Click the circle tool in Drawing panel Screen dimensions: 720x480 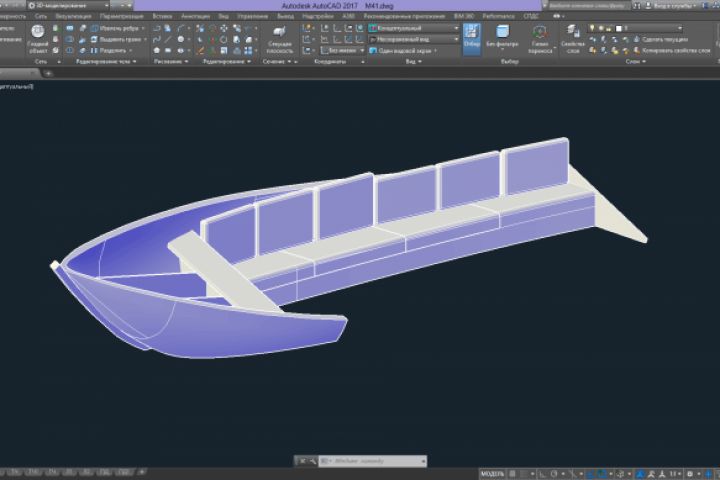pyautogui.click(x=181, y=40)
